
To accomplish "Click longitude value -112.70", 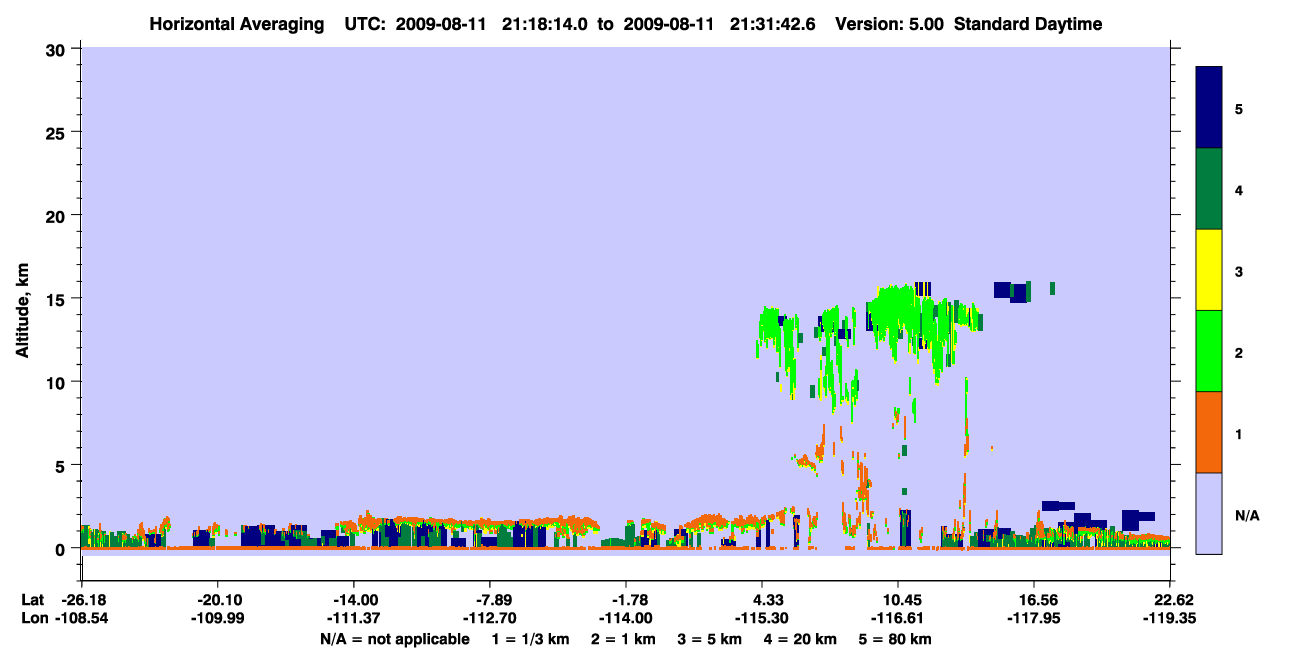I will point(489,617).
